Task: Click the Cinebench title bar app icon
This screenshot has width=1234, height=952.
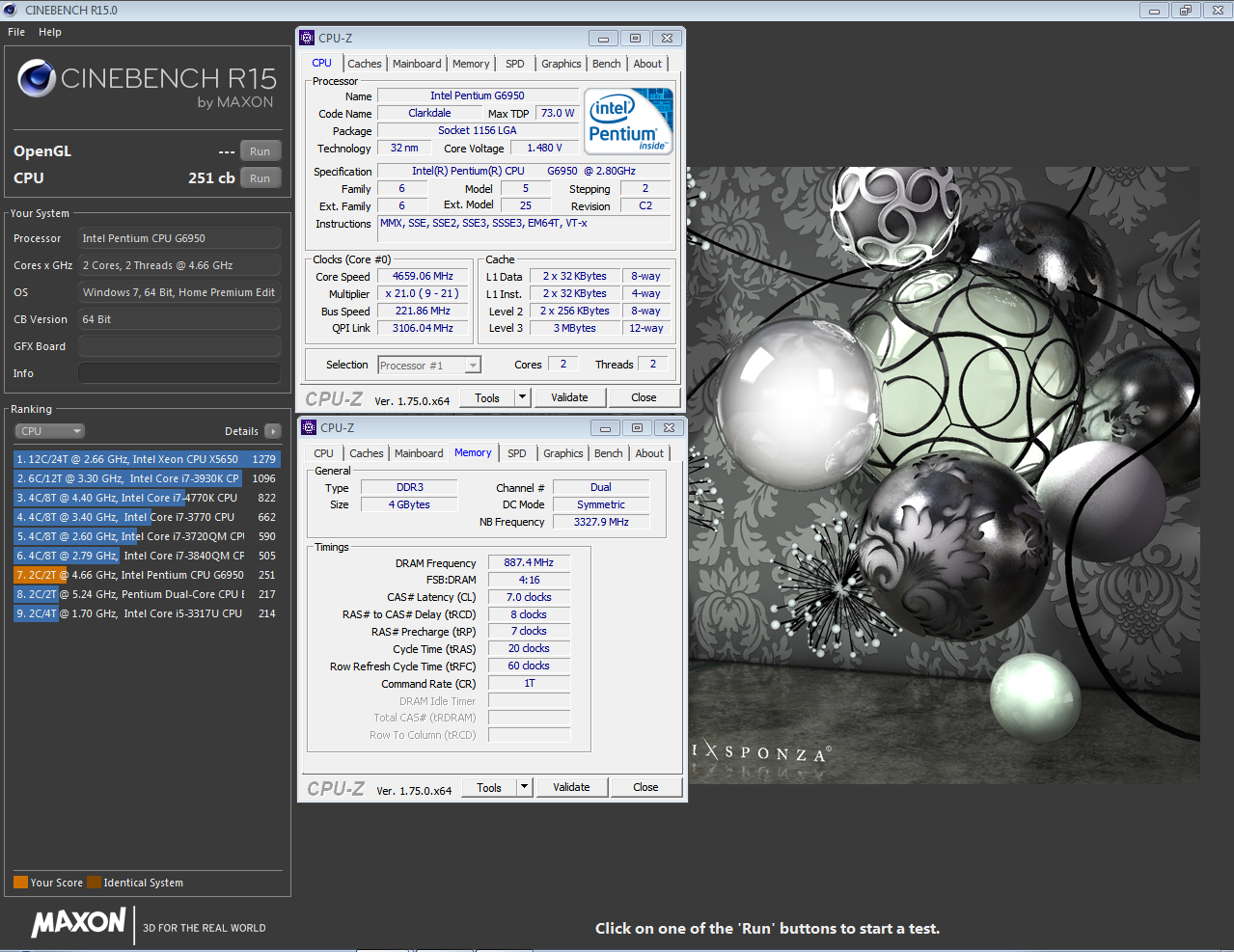Action: (11, 11)
